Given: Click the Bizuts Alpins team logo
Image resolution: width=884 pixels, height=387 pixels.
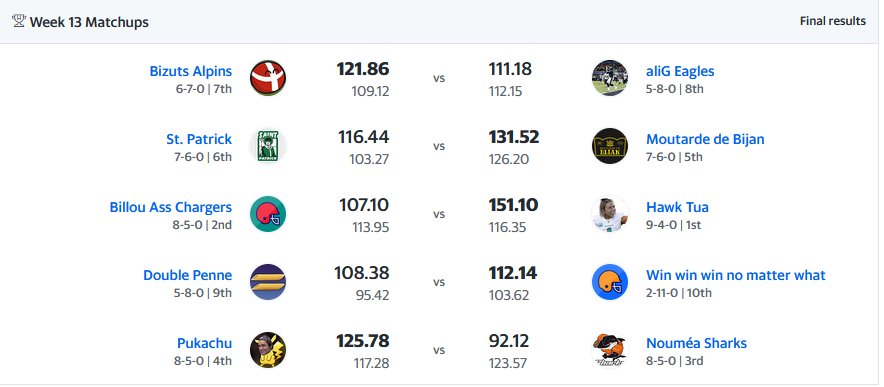Looking at the screenshot, I should tap(268, 78).
